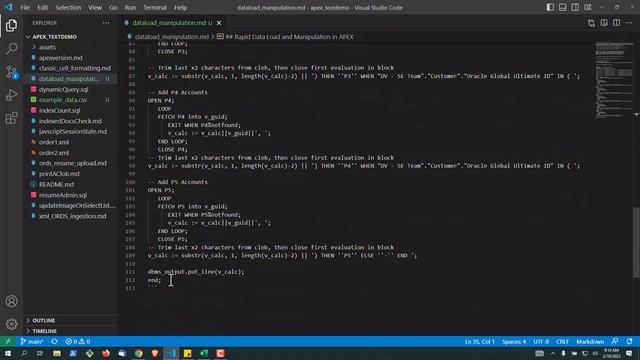
Task: Toggle primary side bar layout icon
Action: (550, 7)
